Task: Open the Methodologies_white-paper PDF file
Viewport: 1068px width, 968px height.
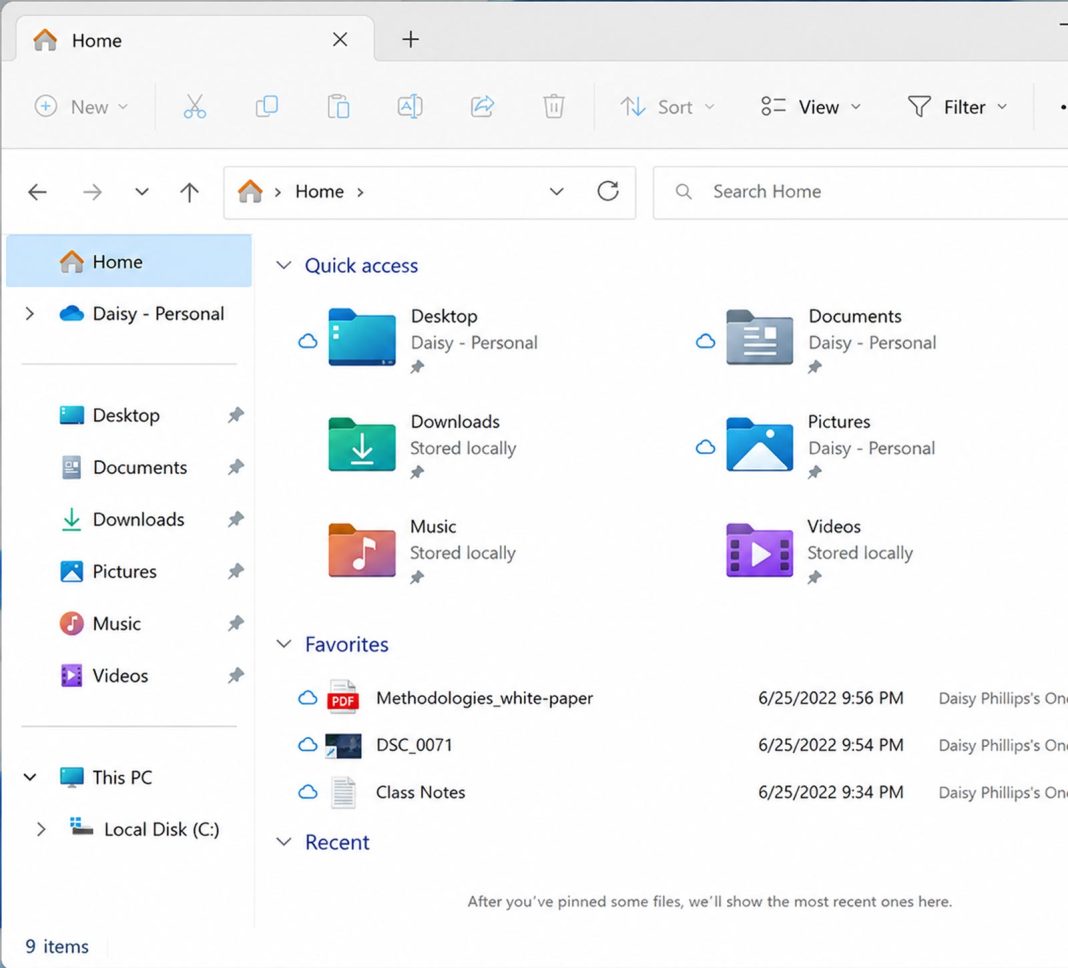Action: tap(484, 698)
